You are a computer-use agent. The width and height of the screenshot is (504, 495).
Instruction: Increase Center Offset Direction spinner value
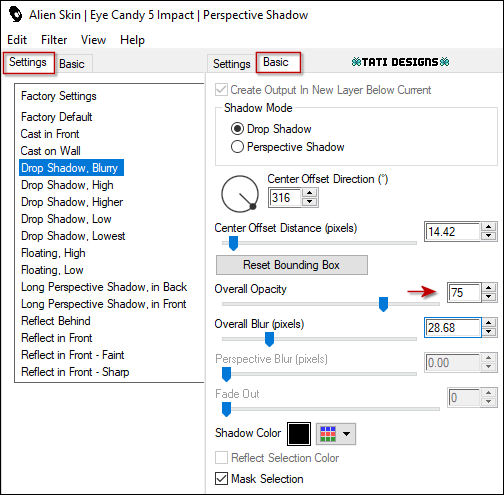coord(310,193)
